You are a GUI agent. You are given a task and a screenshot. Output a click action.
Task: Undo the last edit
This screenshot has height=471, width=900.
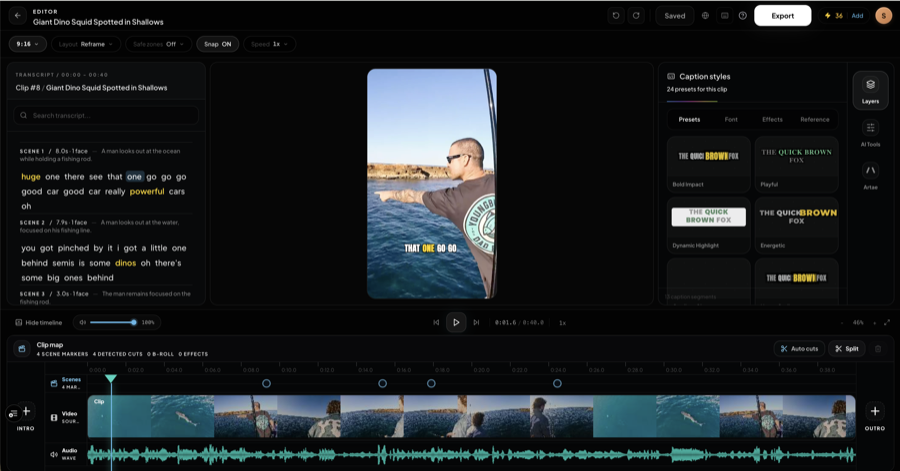point(616,15)
